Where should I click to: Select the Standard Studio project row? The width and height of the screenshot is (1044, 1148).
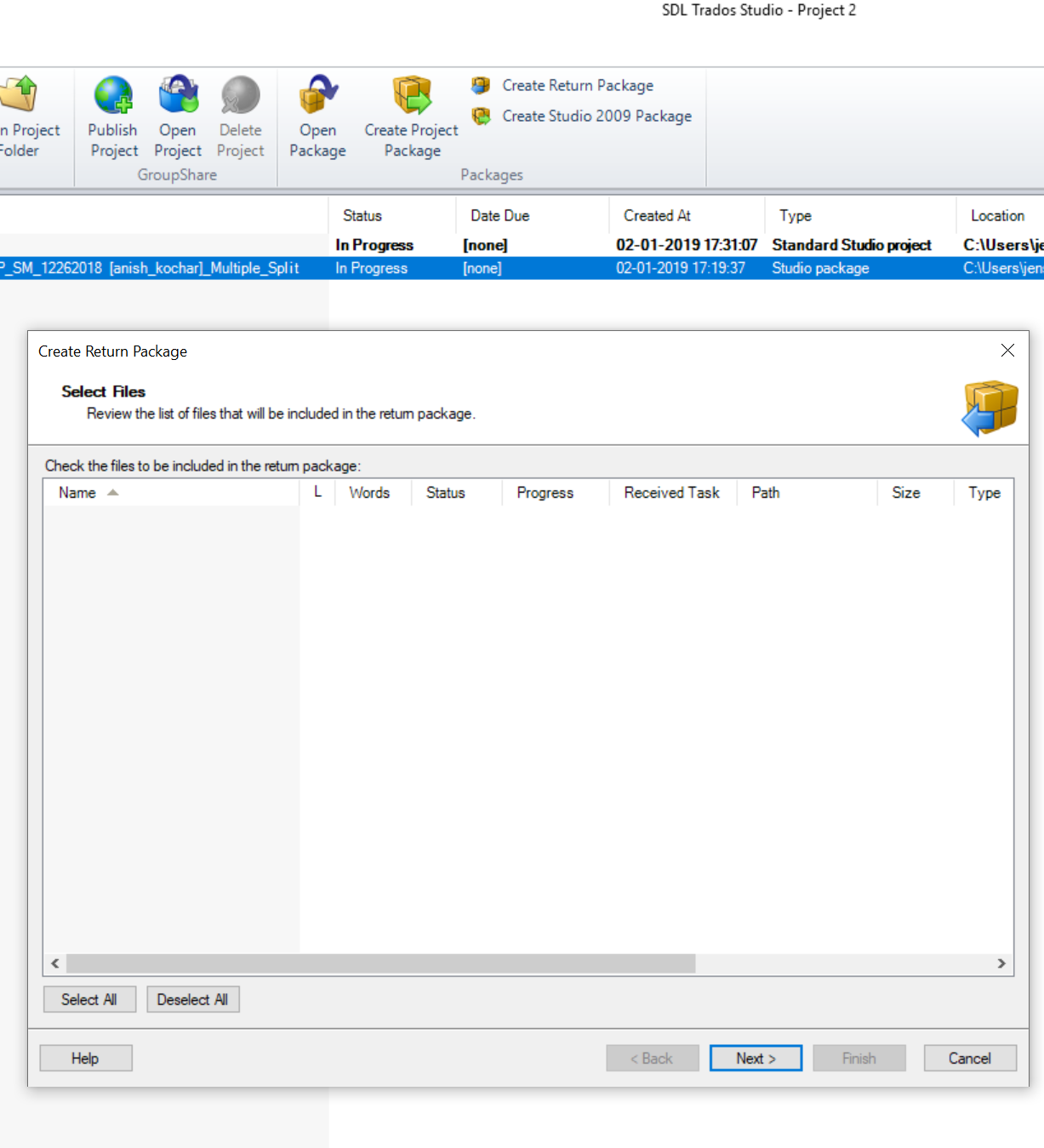coord(522,245)
